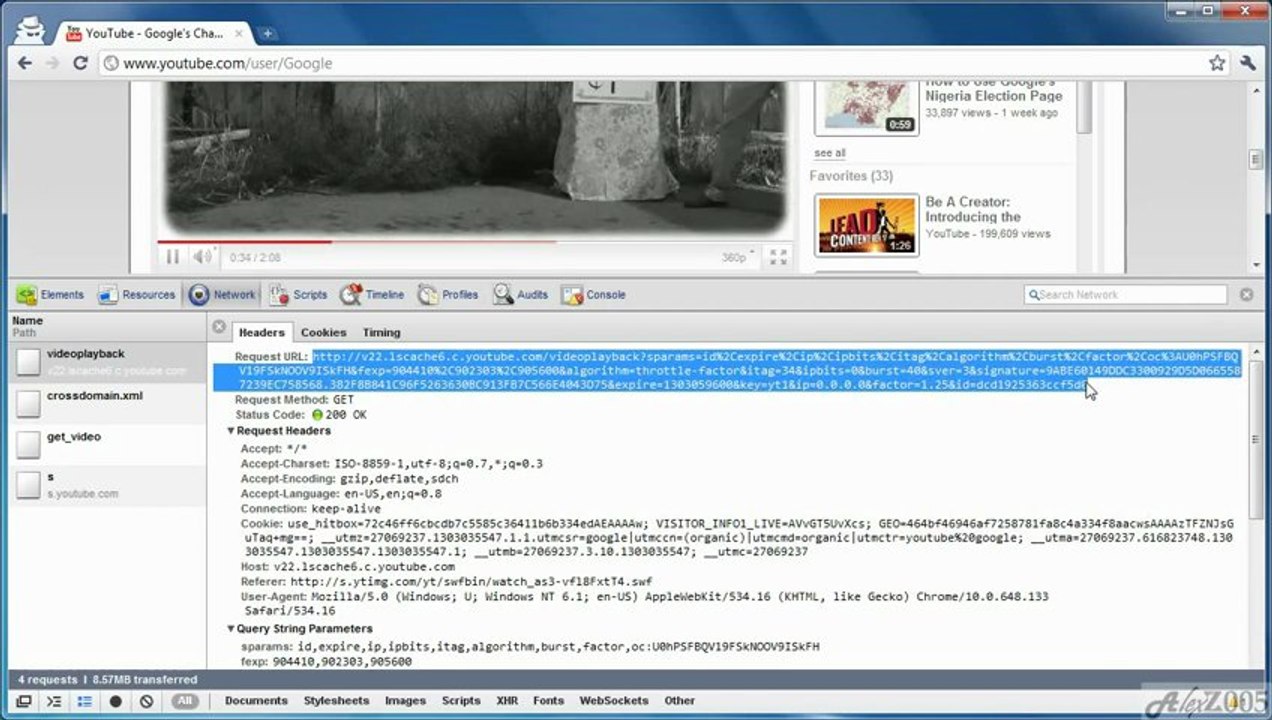Filter network by XHR
Viewport: 1272px width, 720px height.
(507, 701)
